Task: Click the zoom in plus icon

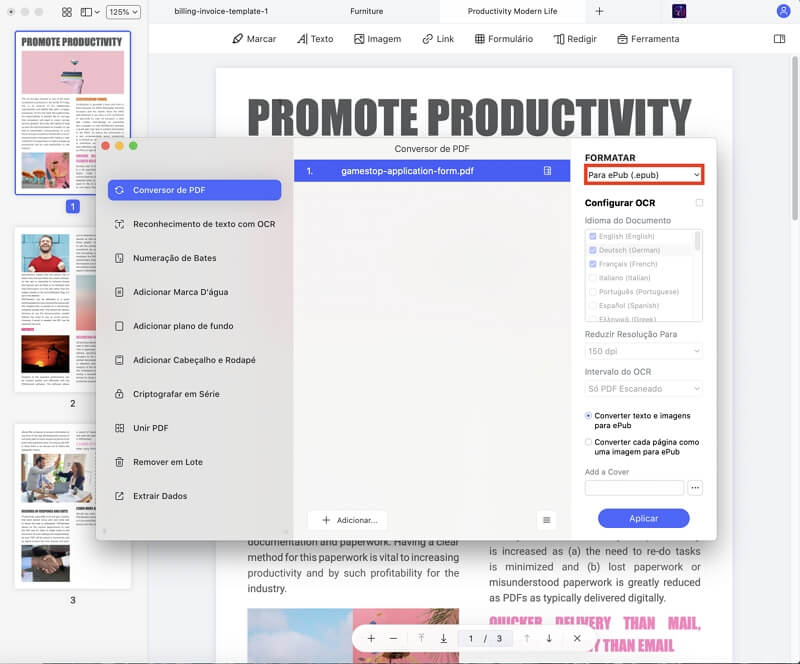Action: 371,638
